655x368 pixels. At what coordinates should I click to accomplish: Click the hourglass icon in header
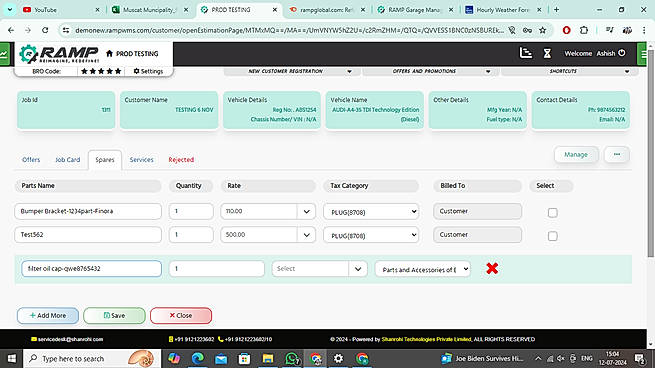pyautogui.click(x=547, y=53)
